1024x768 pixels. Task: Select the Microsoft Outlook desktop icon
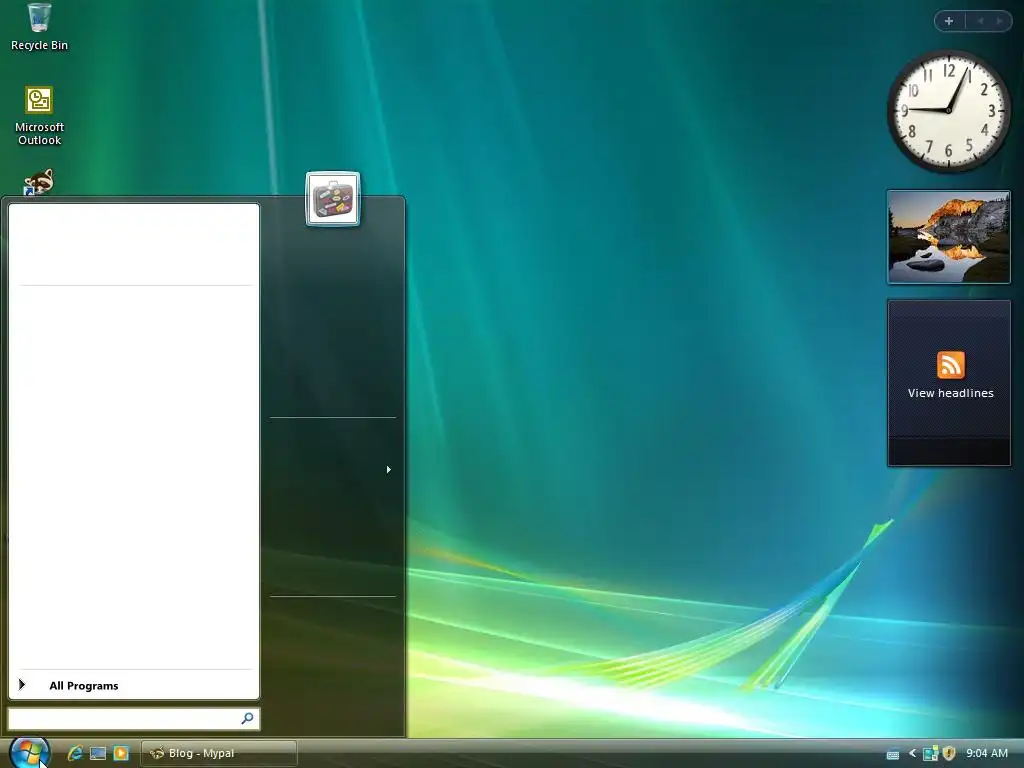(39, 115)
